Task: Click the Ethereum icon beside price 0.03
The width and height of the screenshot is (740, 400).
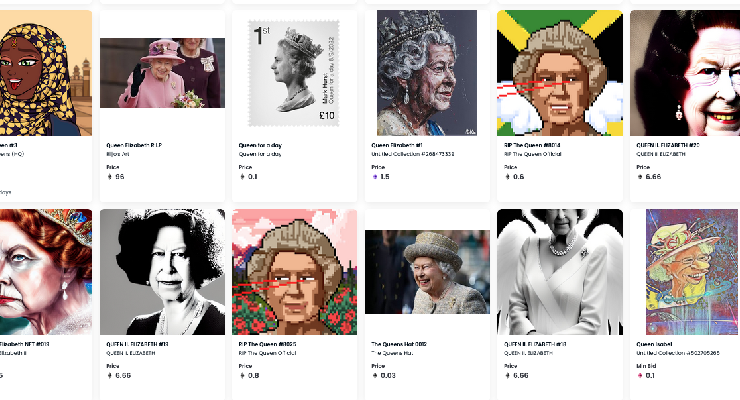Action: pos(374,375)
